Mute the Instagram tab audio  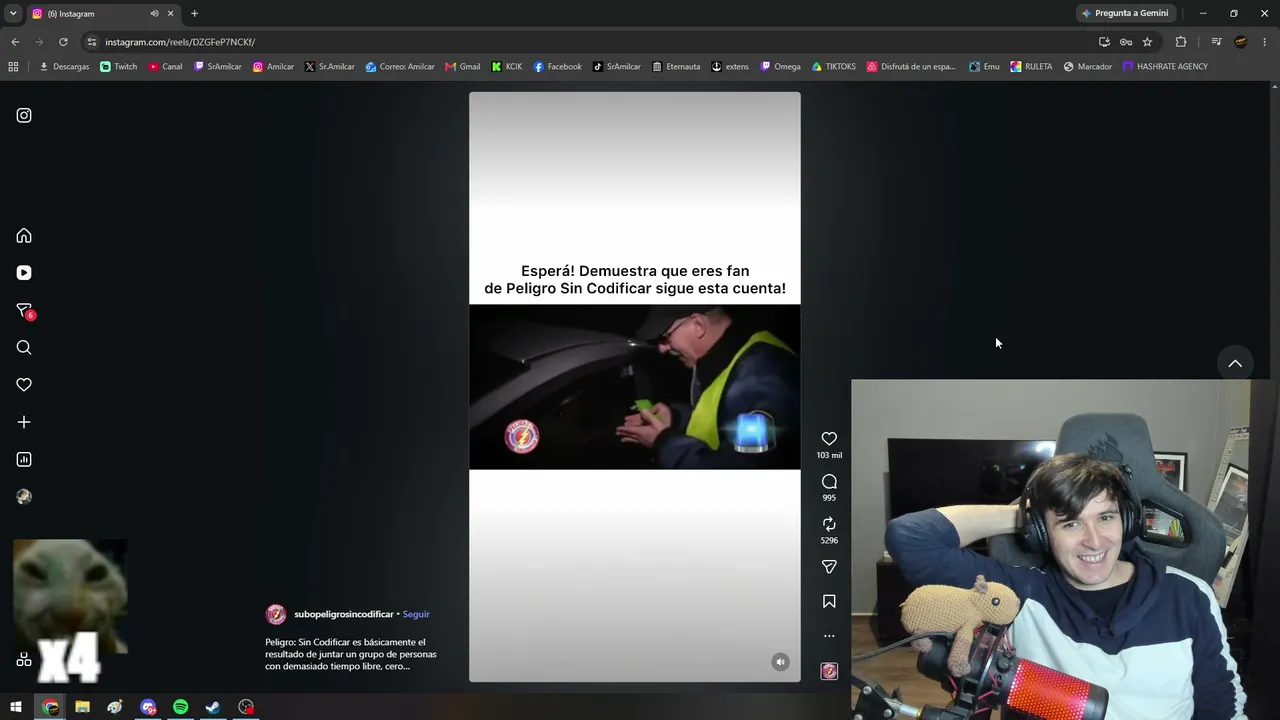click(x=154, y=14)
